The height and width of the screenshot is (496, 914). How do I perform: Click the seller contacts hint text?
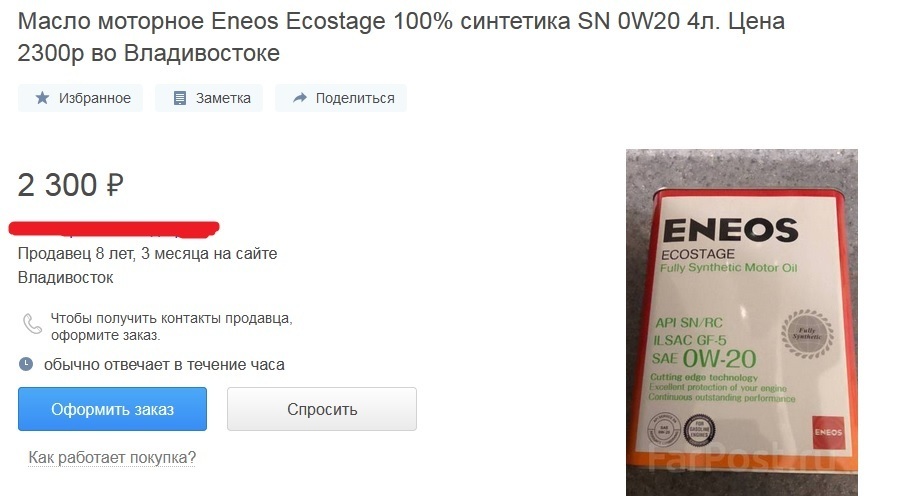coord(171,326)
